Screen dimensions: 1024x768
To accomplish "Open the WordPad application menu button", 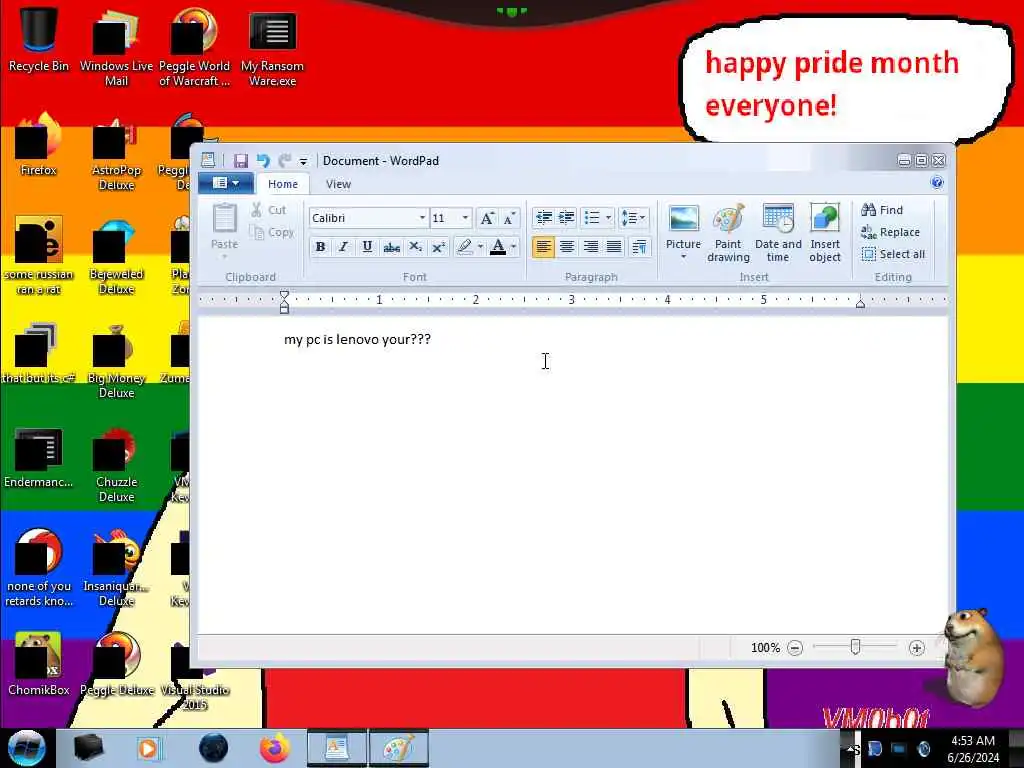I will (225, 184).
